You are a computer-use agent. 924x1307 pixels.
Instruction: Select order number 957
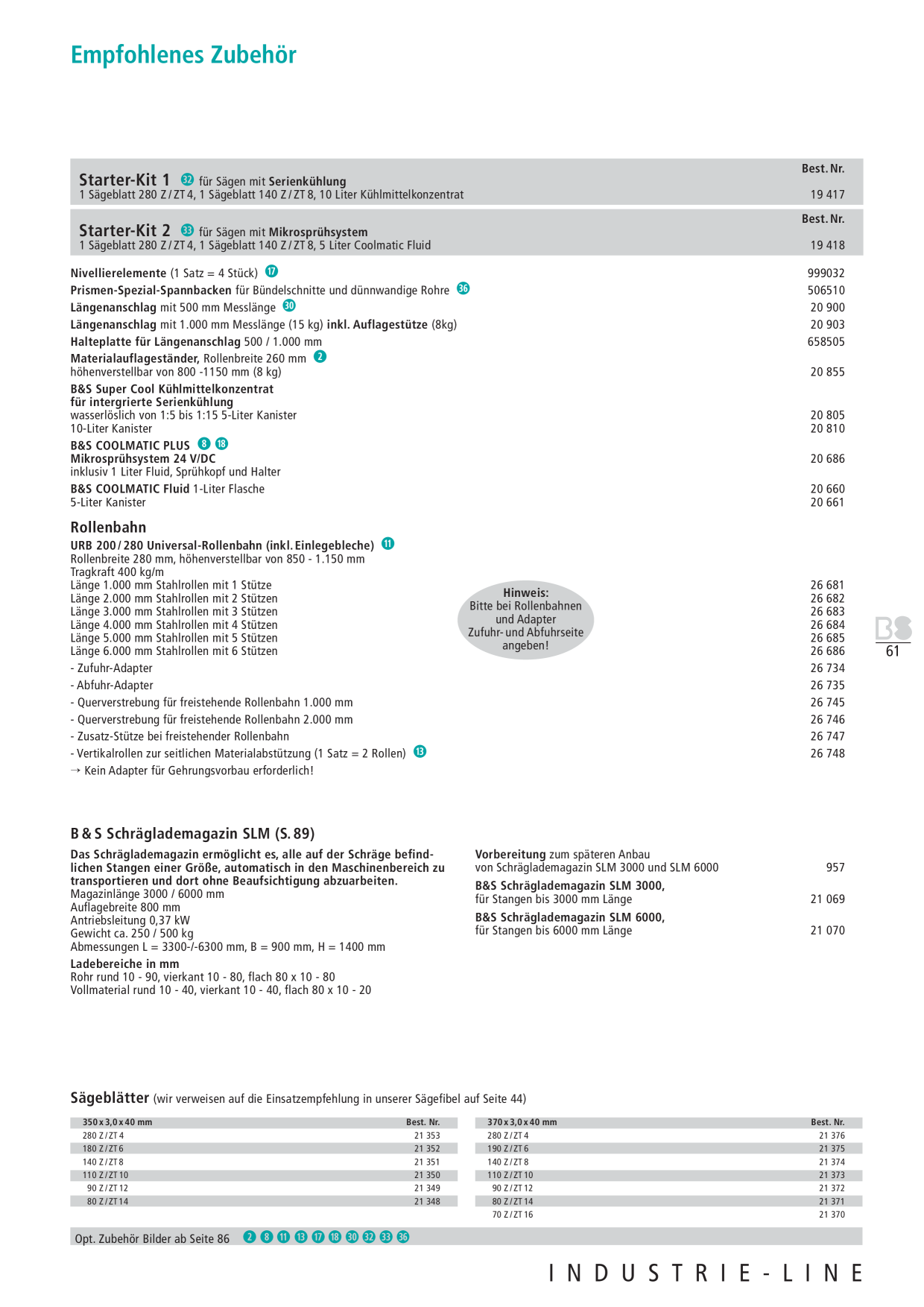835,867
